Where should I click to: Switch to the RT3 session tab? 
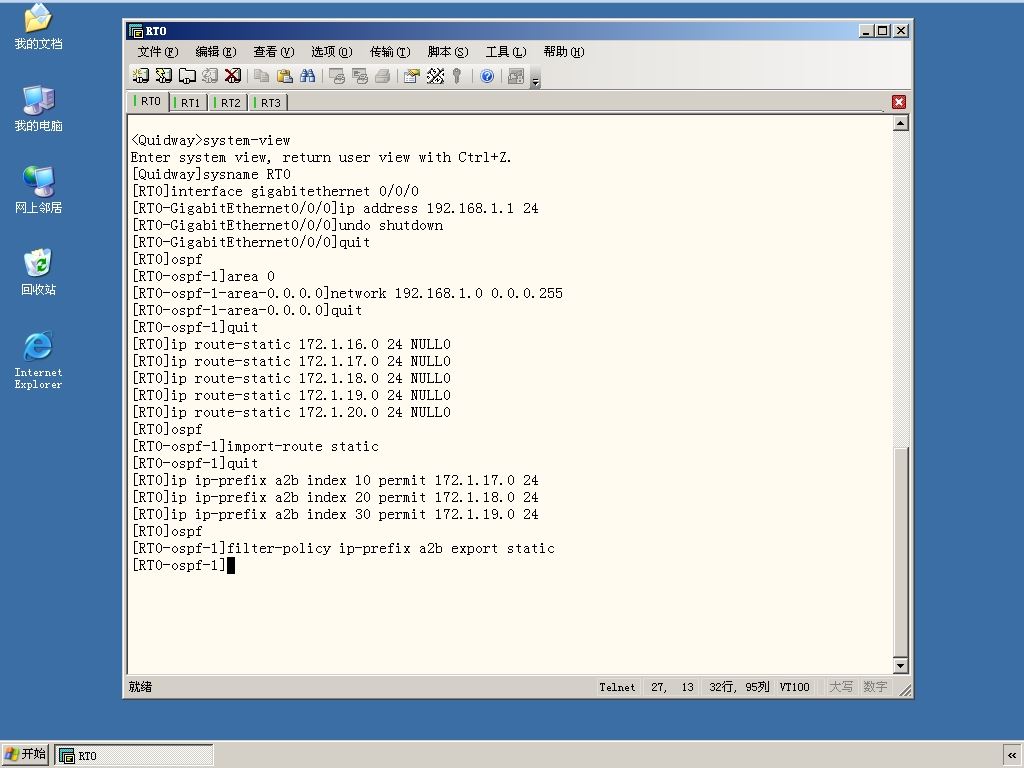tap(268, 103)
